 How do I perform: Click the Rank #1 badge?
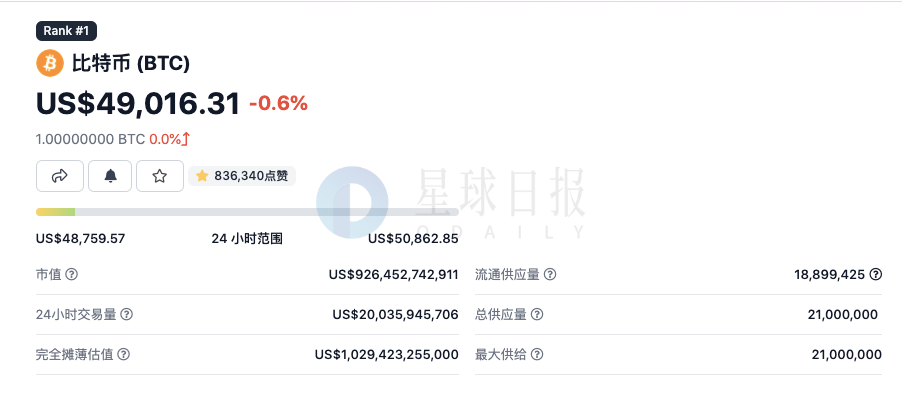tap(66, 30)
